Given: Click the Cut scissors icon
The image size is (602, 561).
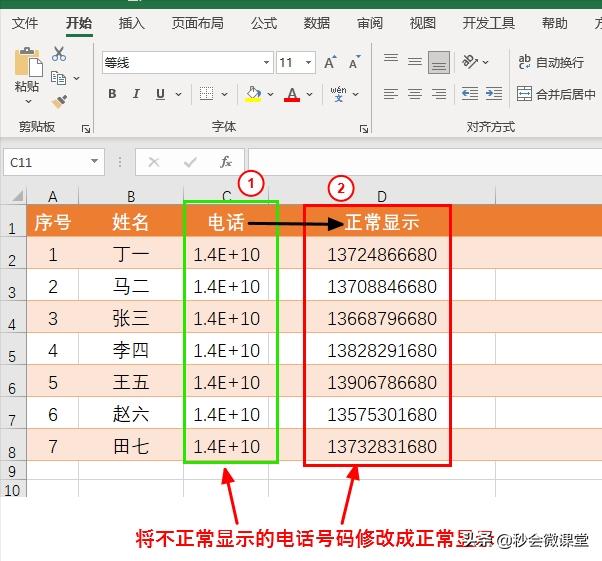Looking at the screenshot, I should (x=59, y=54).
